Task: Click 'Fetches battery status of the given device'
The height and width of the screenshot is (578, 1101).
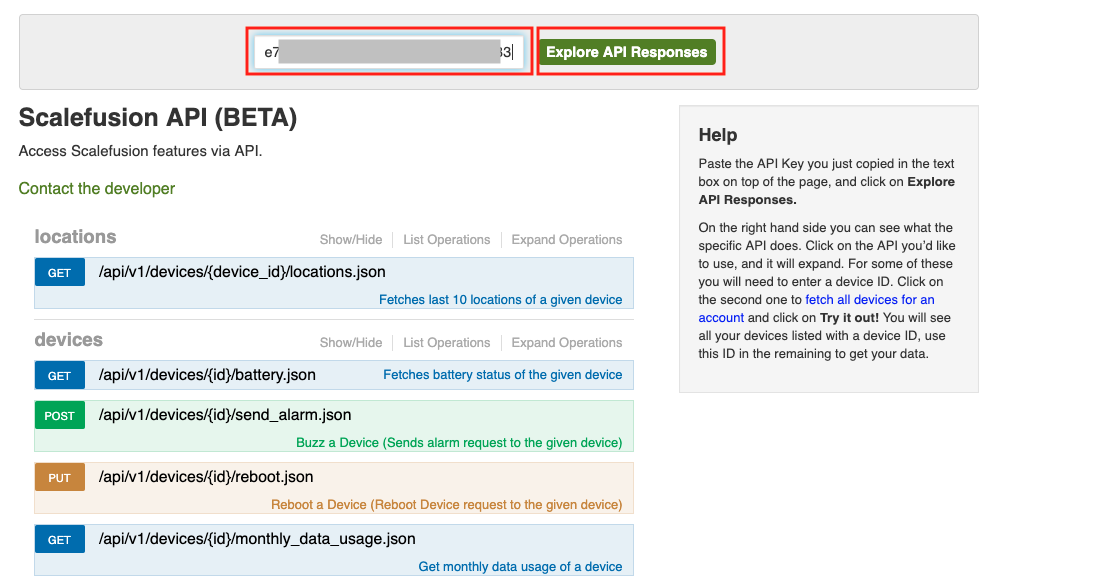Action: click(x=503, y=375)
